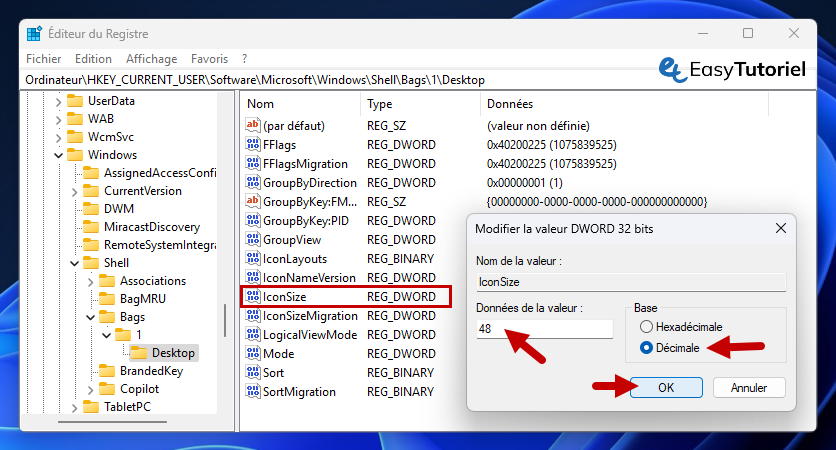Click the (par défaut) string value icon

(x=253, y=125)
